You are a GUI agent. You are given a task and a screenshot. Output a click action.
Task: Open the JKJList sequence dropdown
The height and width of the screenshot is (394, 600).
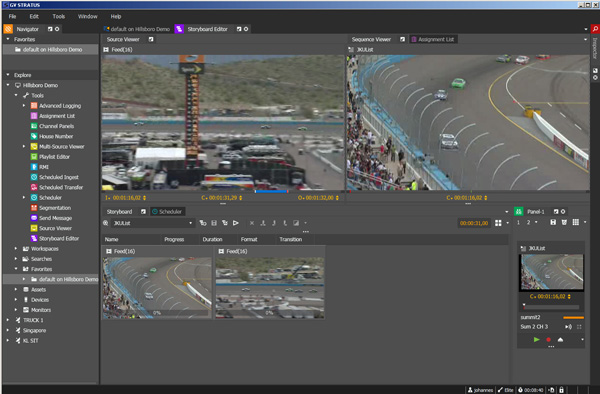click(191, 223)
